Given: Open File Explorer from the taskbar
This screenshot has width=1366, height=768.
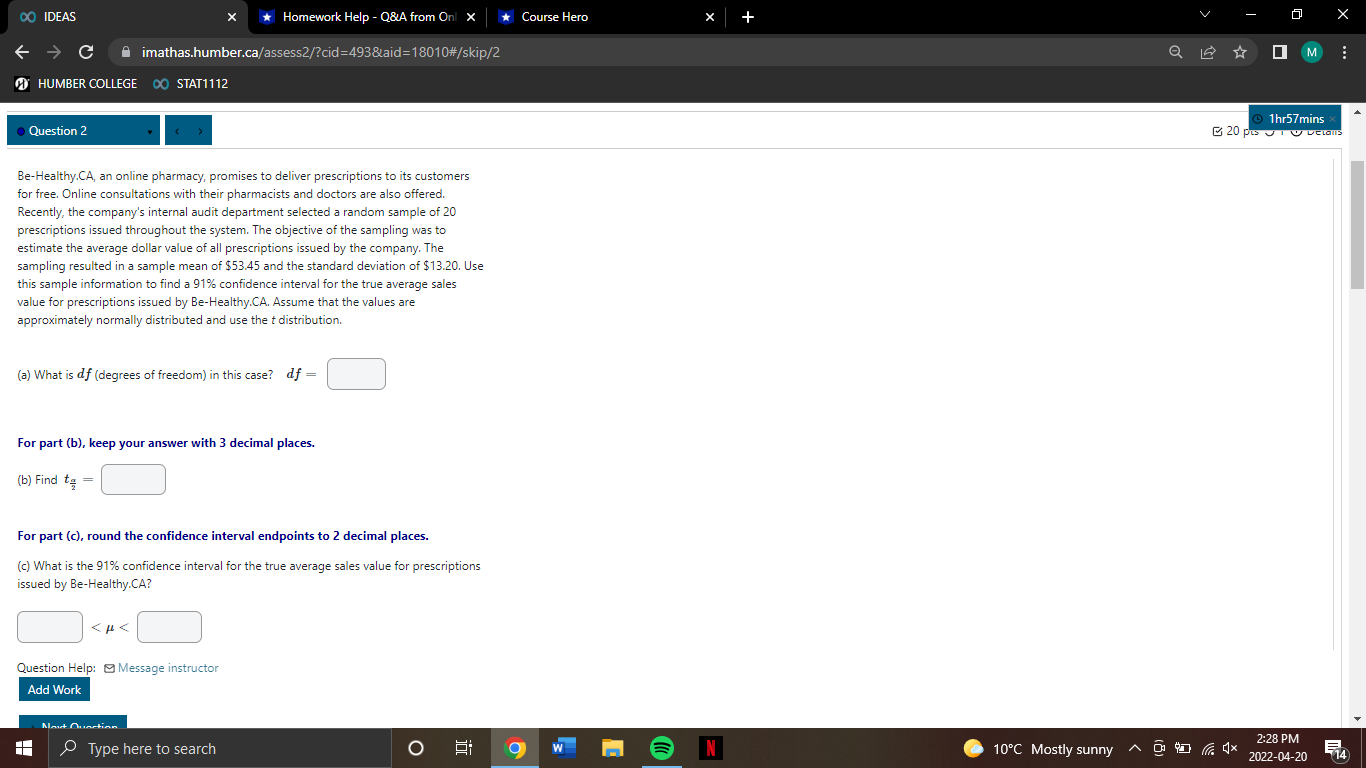Looking at the screenshot, I should point(612,748).
